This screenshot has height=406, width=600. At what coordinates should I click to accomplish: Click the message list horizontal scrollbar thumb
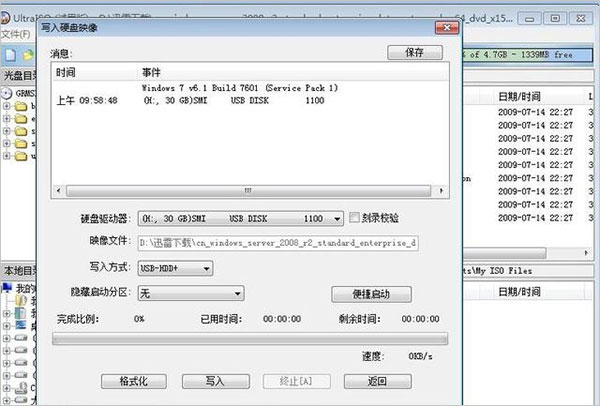pyautogui.click(x=248, y=191)
